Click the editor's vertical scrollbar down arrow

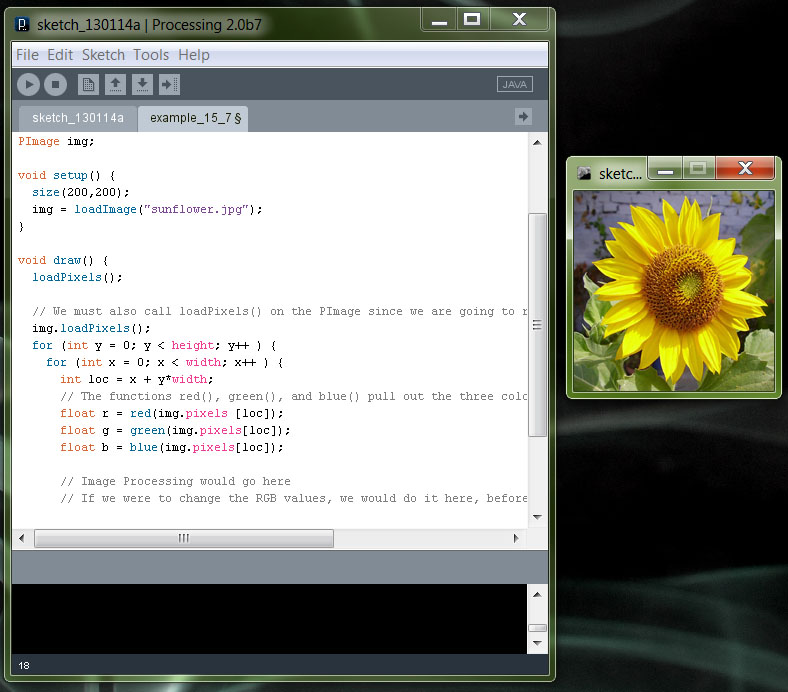[537, 517]
